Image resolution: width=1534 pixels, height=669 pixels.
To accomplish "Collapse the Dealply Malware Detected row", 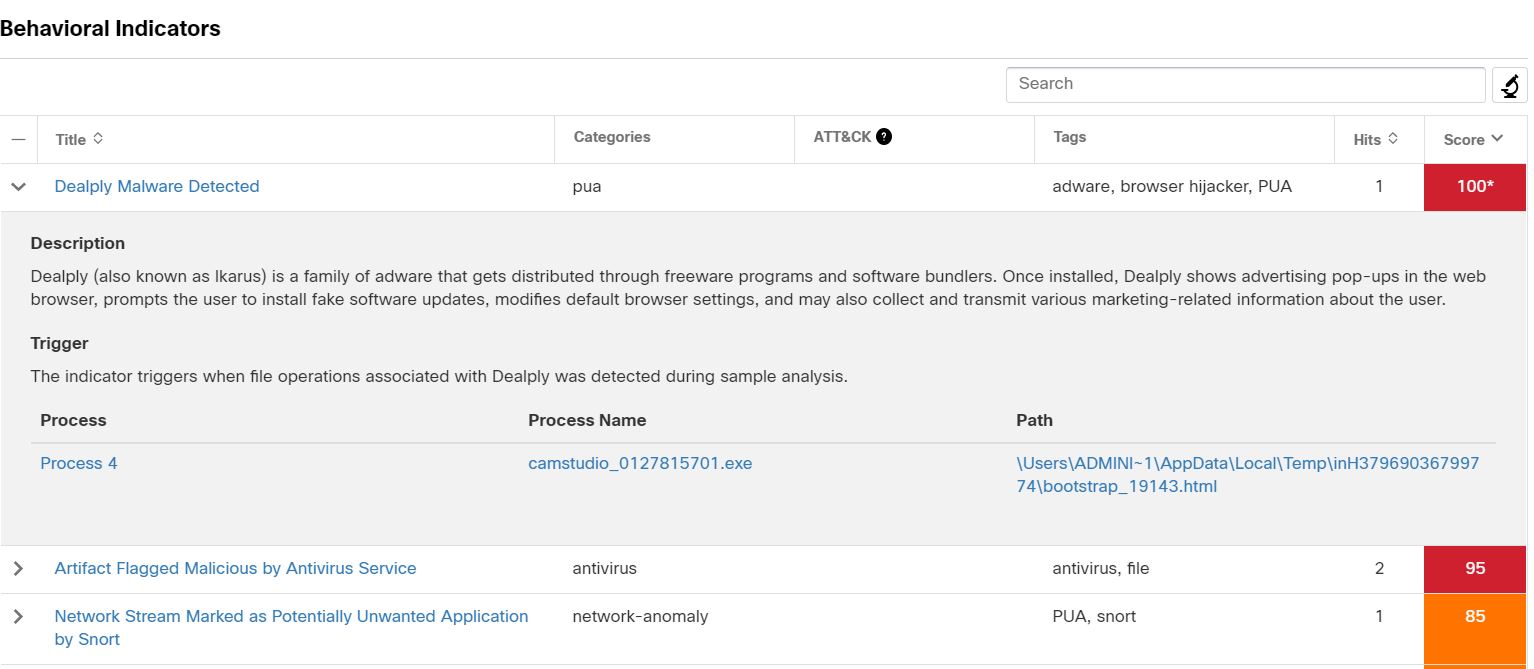I will point(18,187).
